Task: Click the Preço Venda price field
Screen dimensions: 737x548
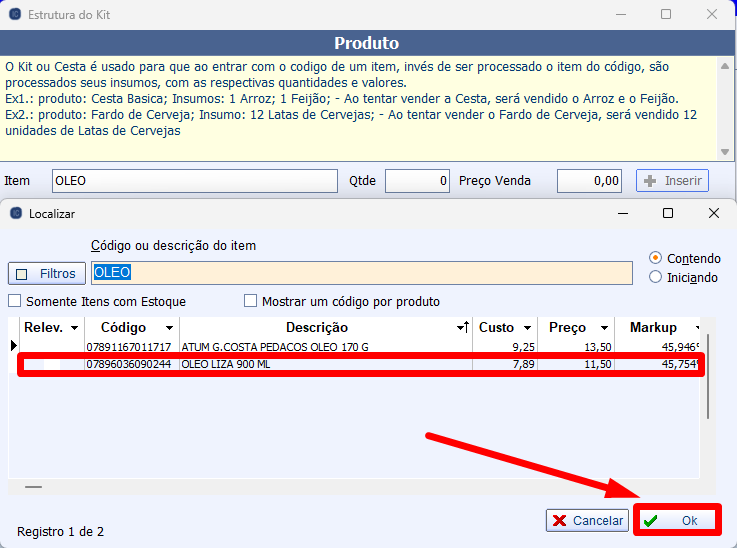Action: pos(589,181)
